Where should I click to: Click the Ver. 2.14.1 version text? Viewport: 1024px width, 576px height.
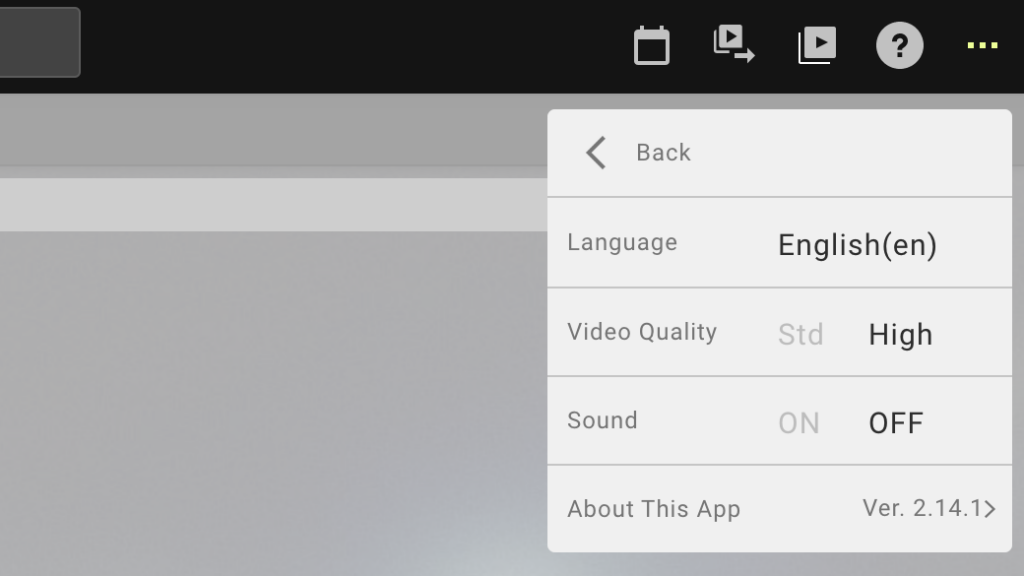(x=921, y=508)
